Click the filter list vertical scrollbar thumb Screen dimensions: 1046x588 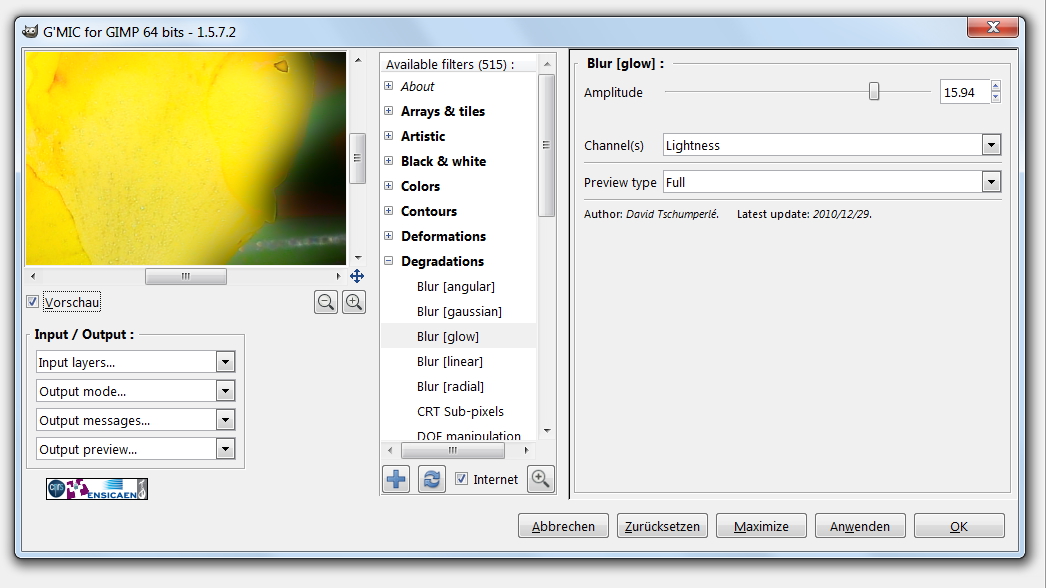pyautogui.click(x=546, y=145)
